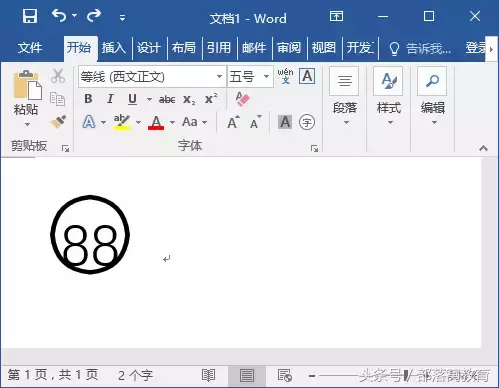Screen dimensions: 499x388
Task: Toggle subscript x₂
Action: (189, 99)
